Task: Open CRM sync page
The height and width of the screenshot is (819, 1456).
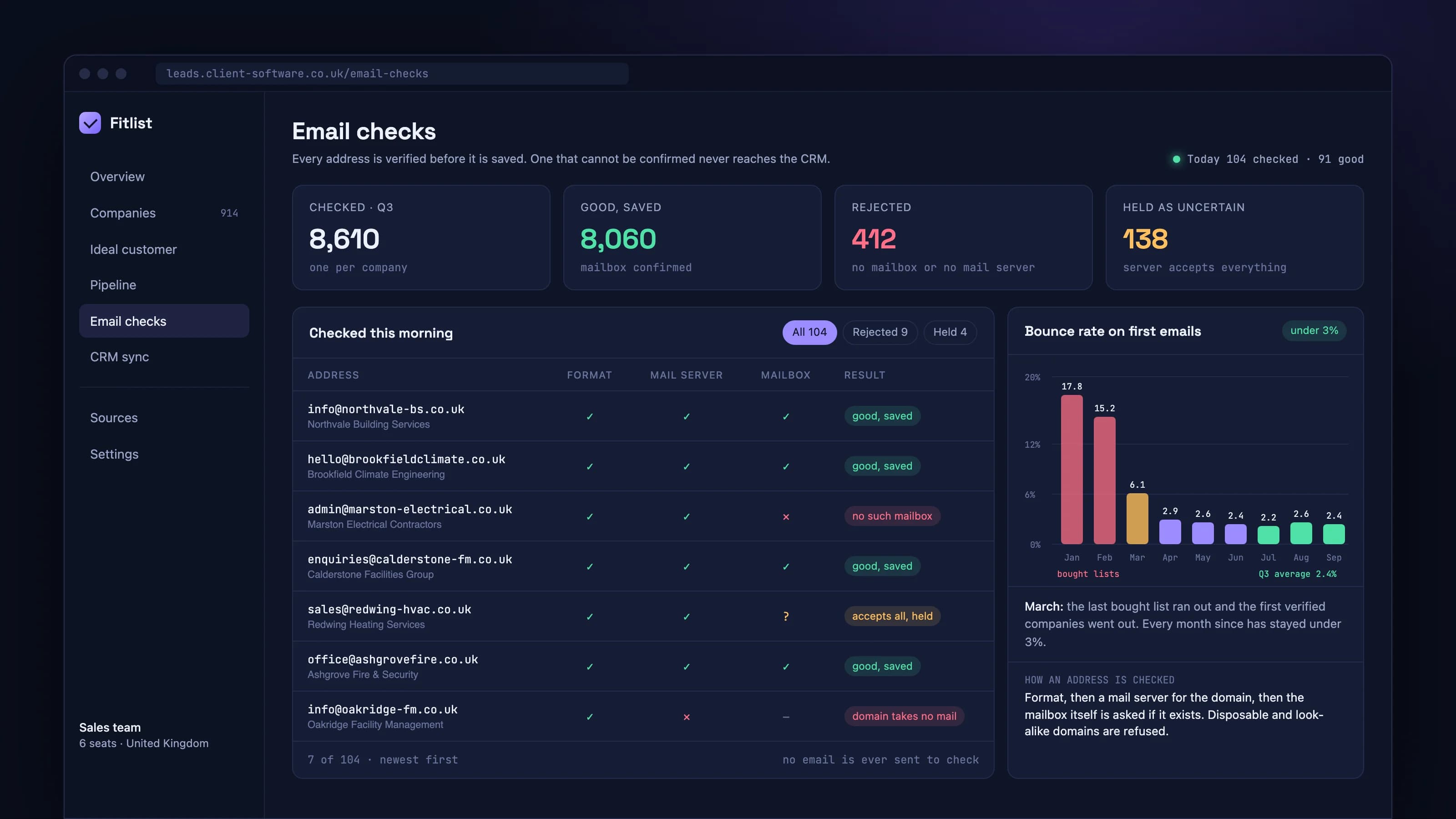Action: (164, 357)
